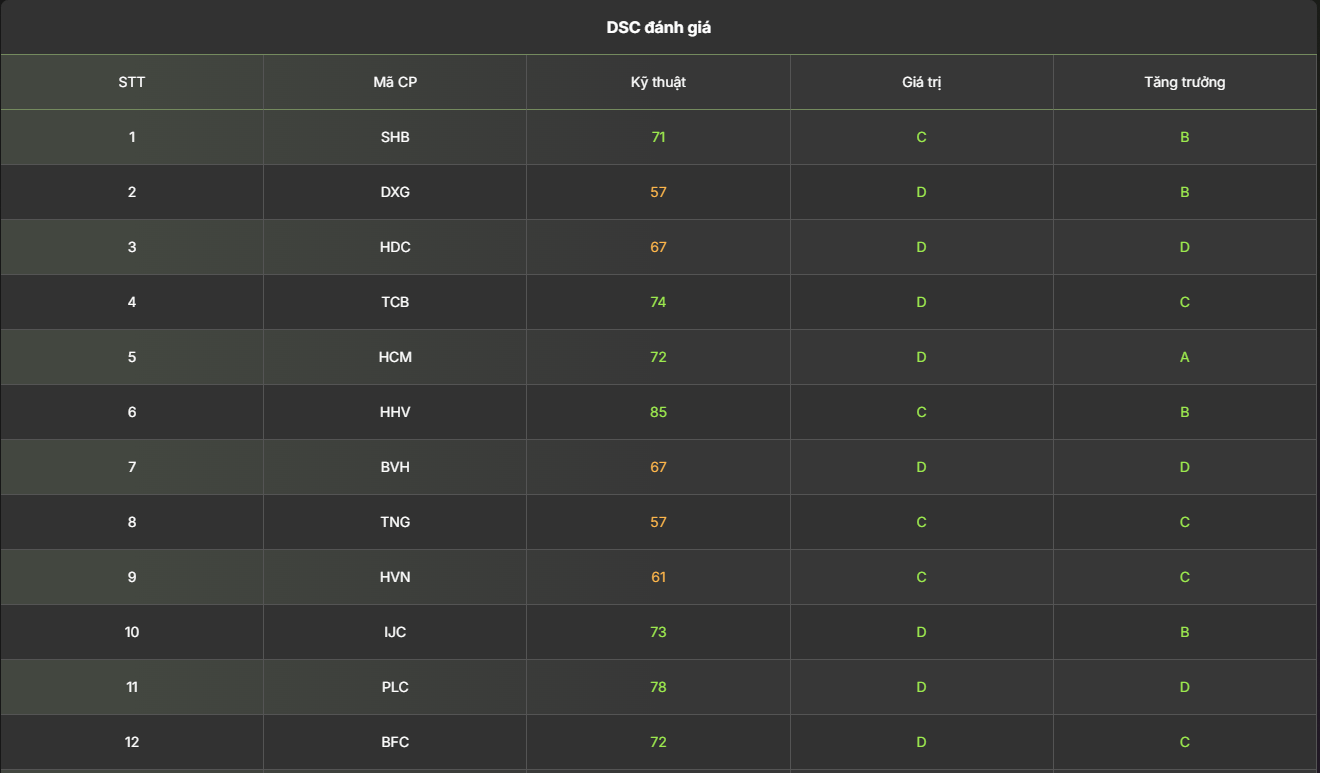This screenshot has height=773, width=1320.
Task: Sort by the Kỹ thuật column header
Action: point(658,82)
